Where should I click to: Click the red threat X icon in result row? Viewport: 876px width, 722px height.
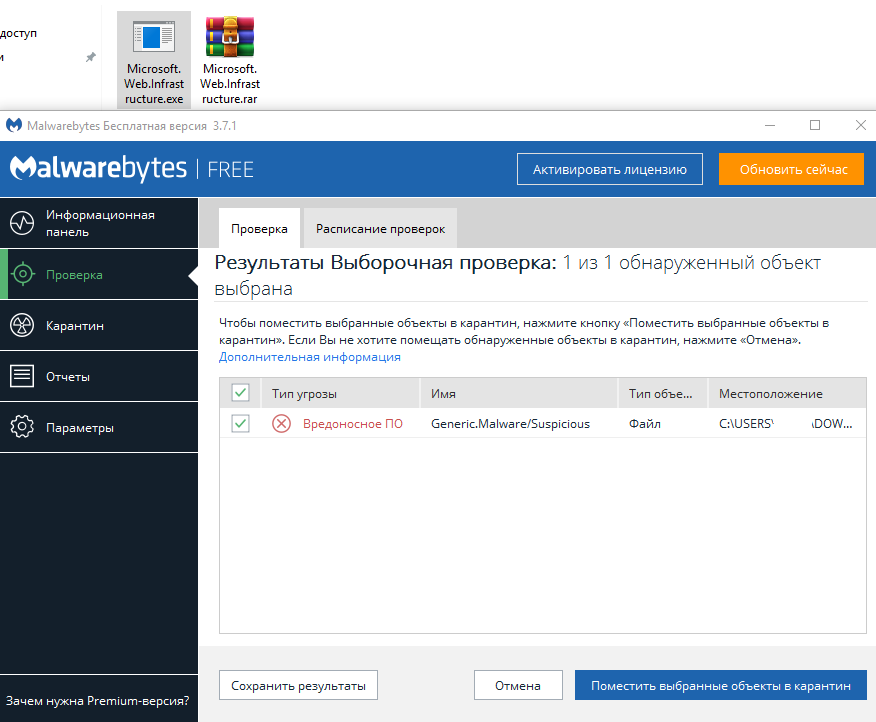click(x=281, y=424)
